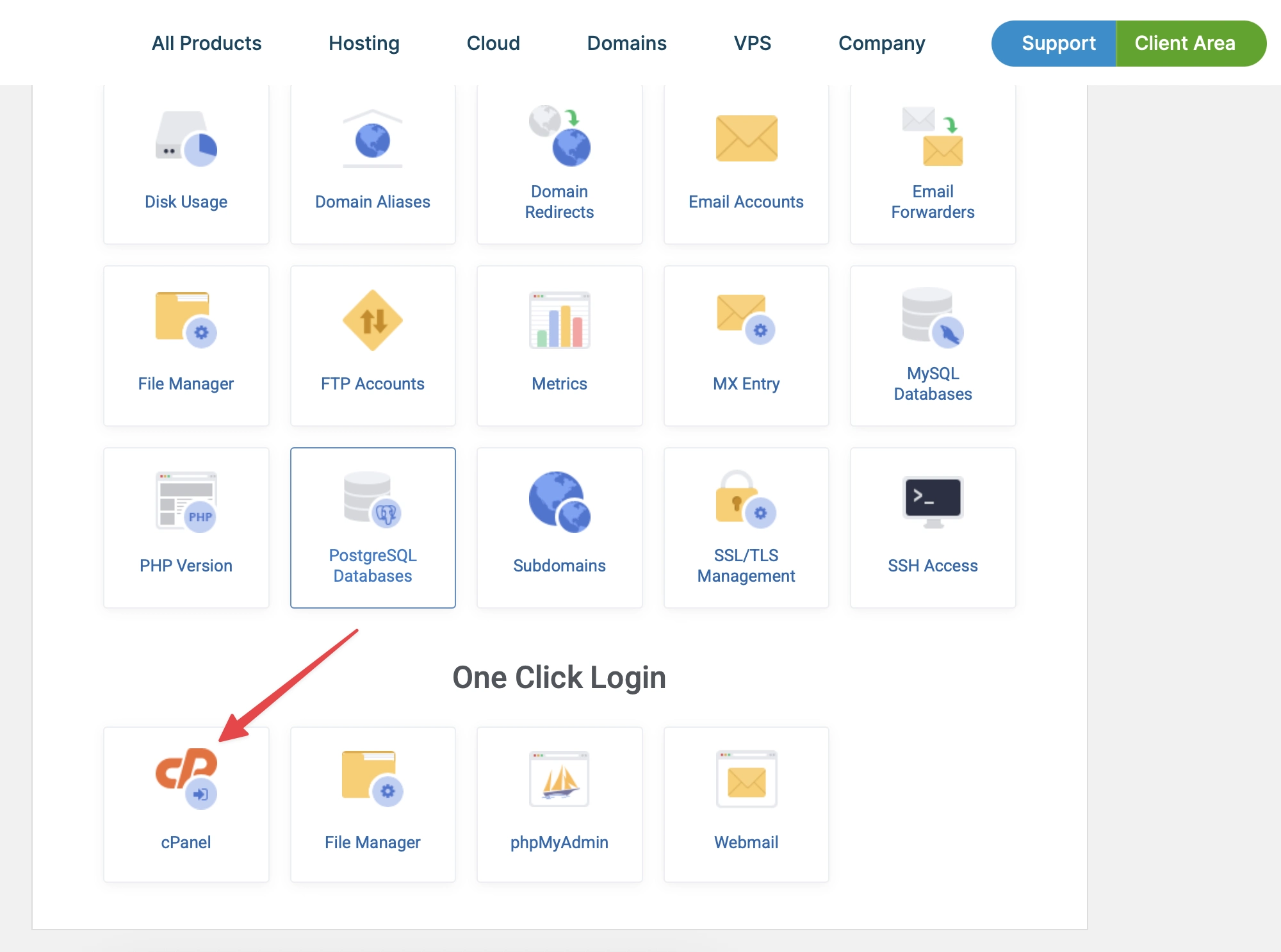This screenshot has height=952, width=1281.
Task: Click the Subdomains text label
Action: tap(559, 566)
